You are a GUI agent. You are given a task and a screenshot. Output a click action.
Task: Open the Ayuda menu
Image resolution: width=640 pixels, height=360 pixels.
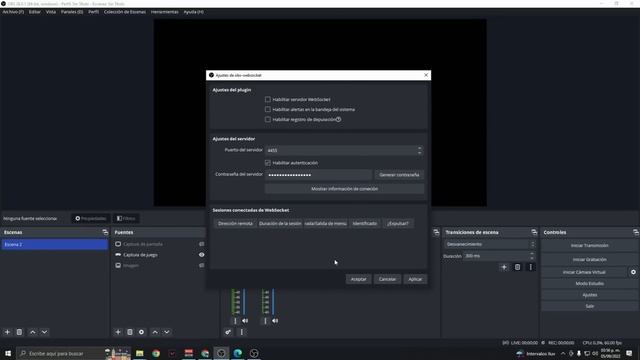193,12
